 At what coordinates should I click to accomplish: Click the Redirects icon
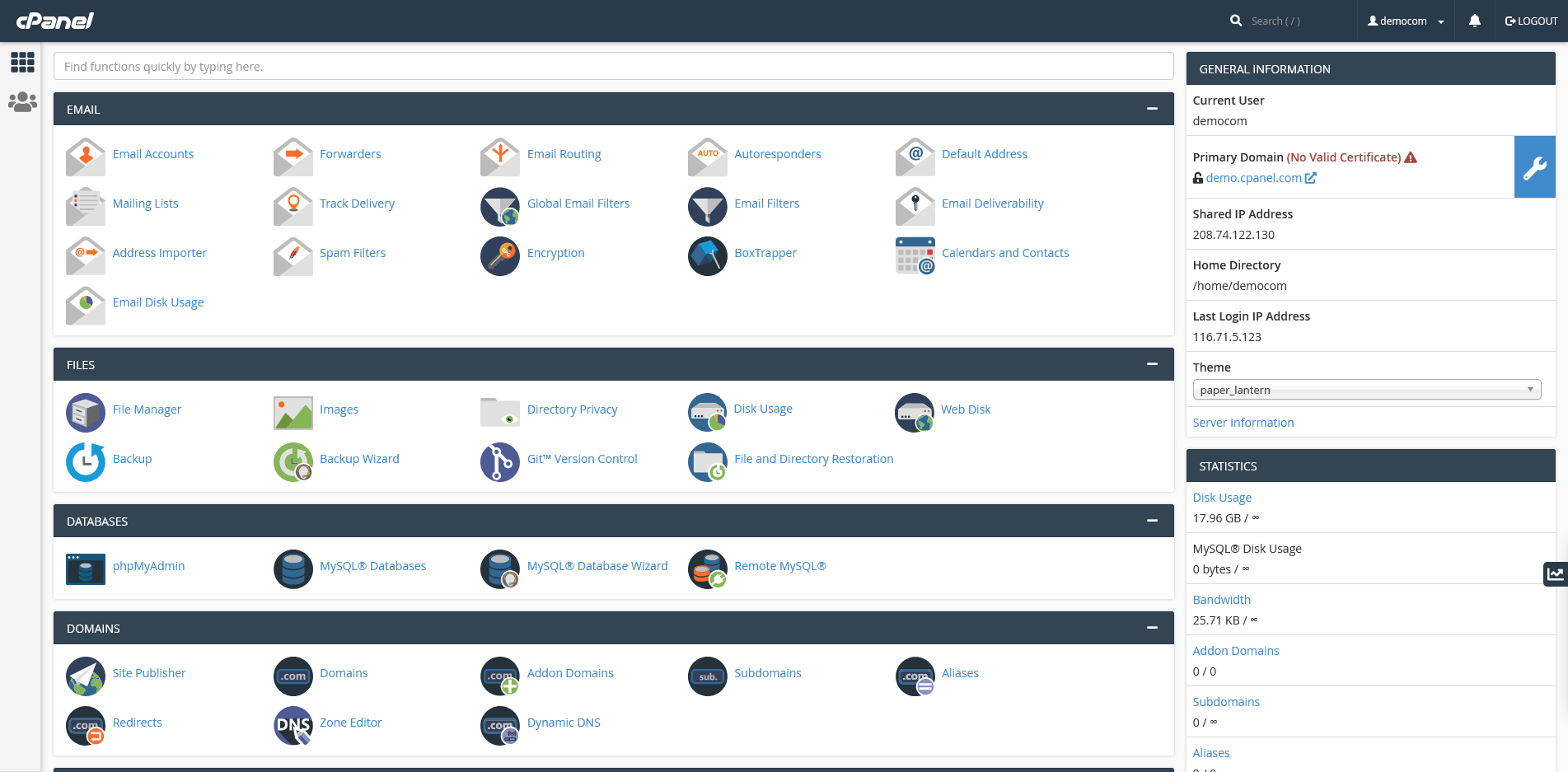point(86,726)
